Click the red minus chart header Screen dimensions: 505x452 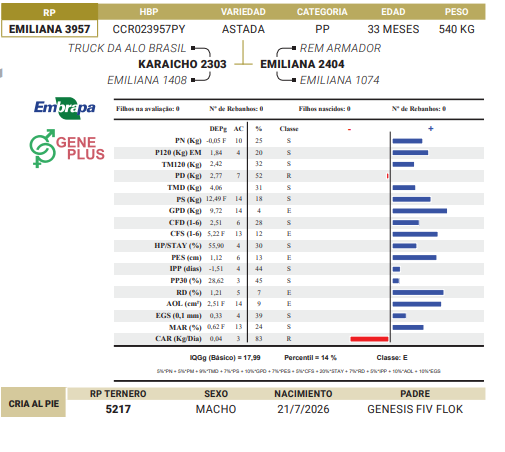349,129
